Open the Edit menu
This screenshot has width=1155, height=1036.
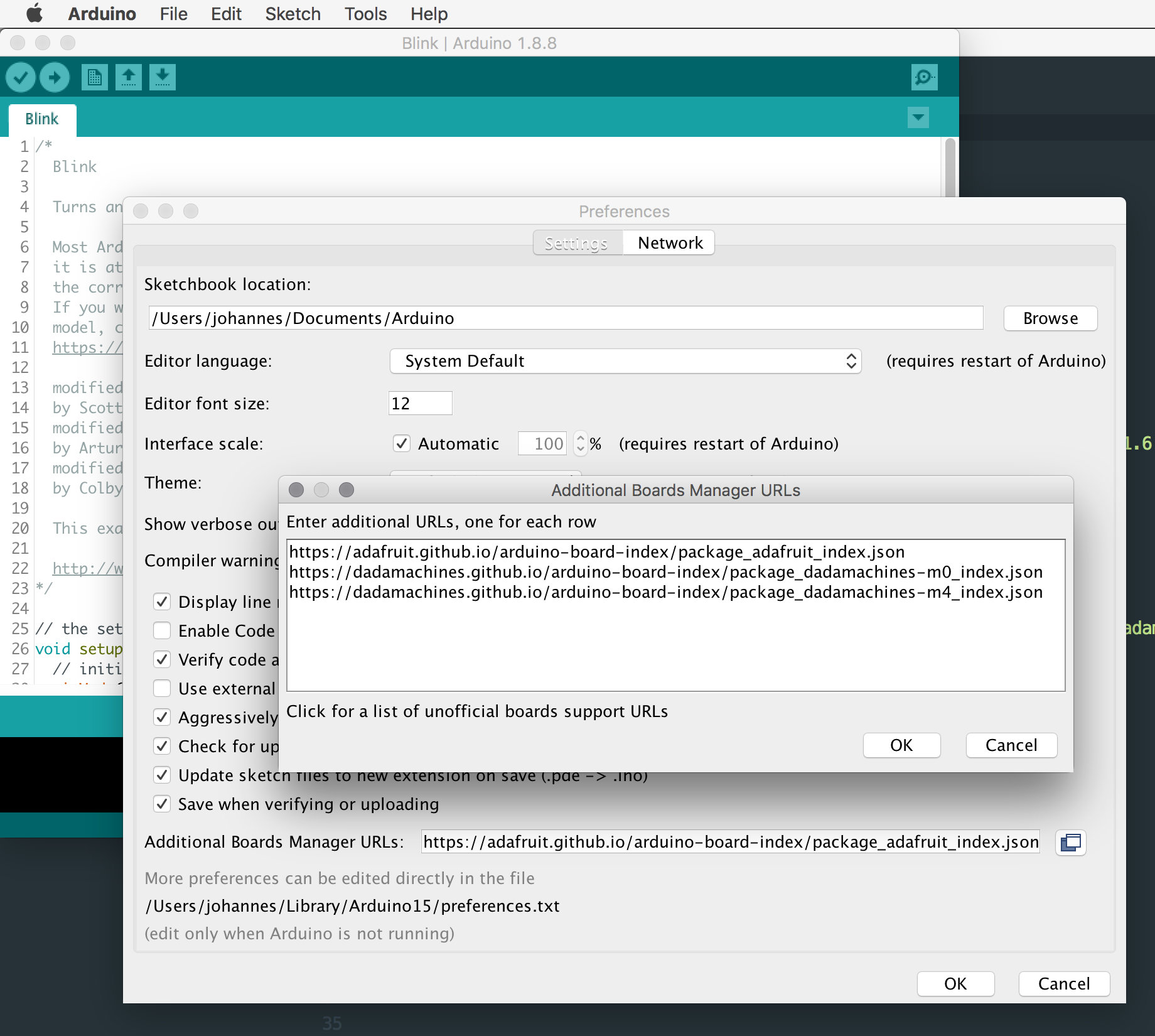tap(226, 14)
